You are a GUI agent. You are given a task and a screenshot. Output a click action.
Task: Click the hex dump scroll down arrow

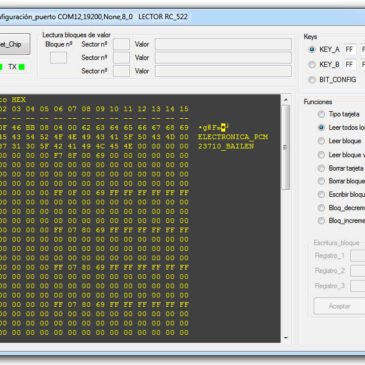[286, 338]
